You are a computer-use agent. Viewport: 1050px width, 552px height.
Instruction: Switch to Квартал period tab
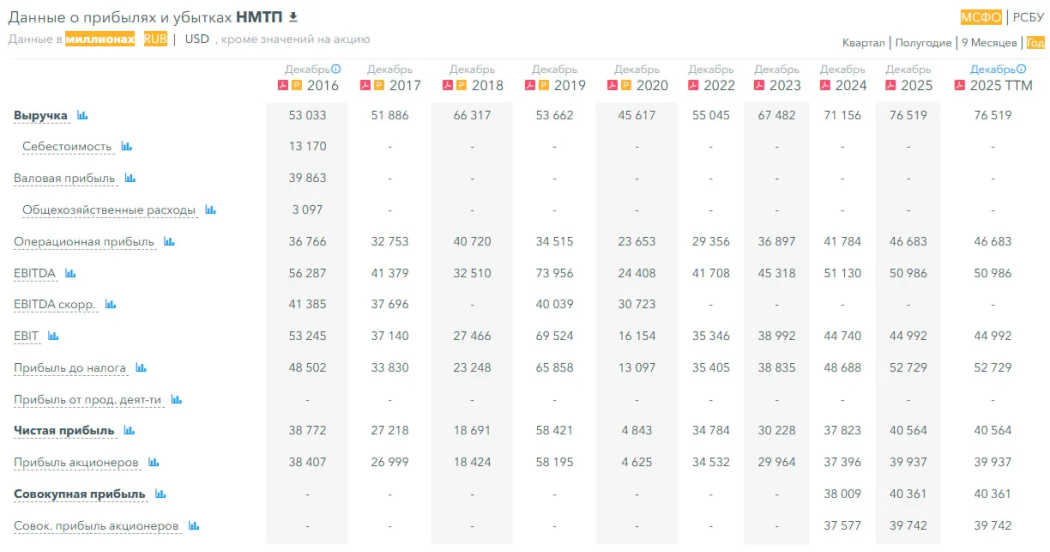coord(863,43)
